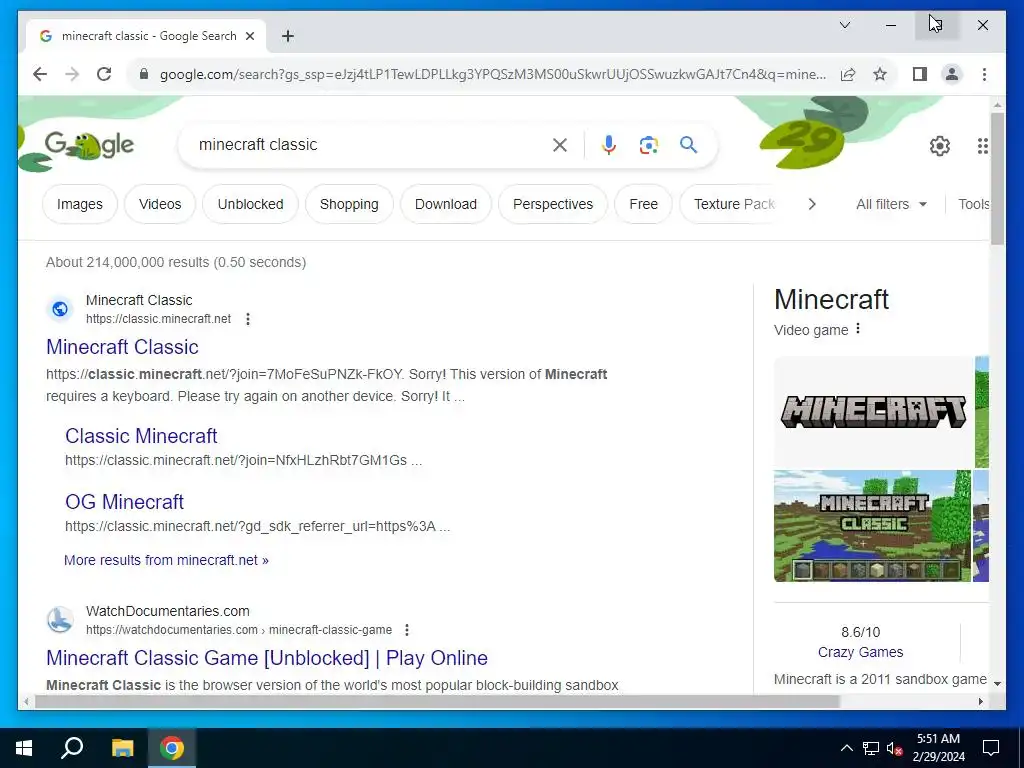Search by image with Google Lens icon

point(648,145)
